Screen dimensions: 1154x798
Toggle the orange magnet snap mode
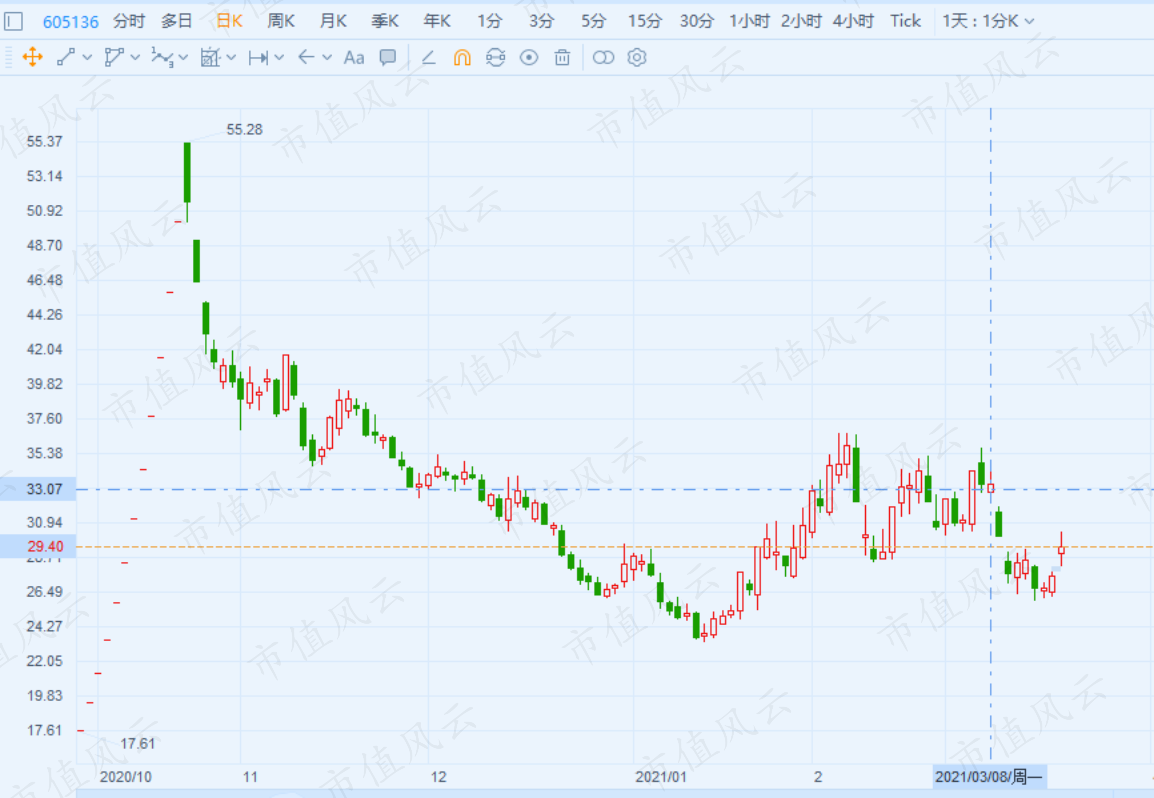point(462,57)
